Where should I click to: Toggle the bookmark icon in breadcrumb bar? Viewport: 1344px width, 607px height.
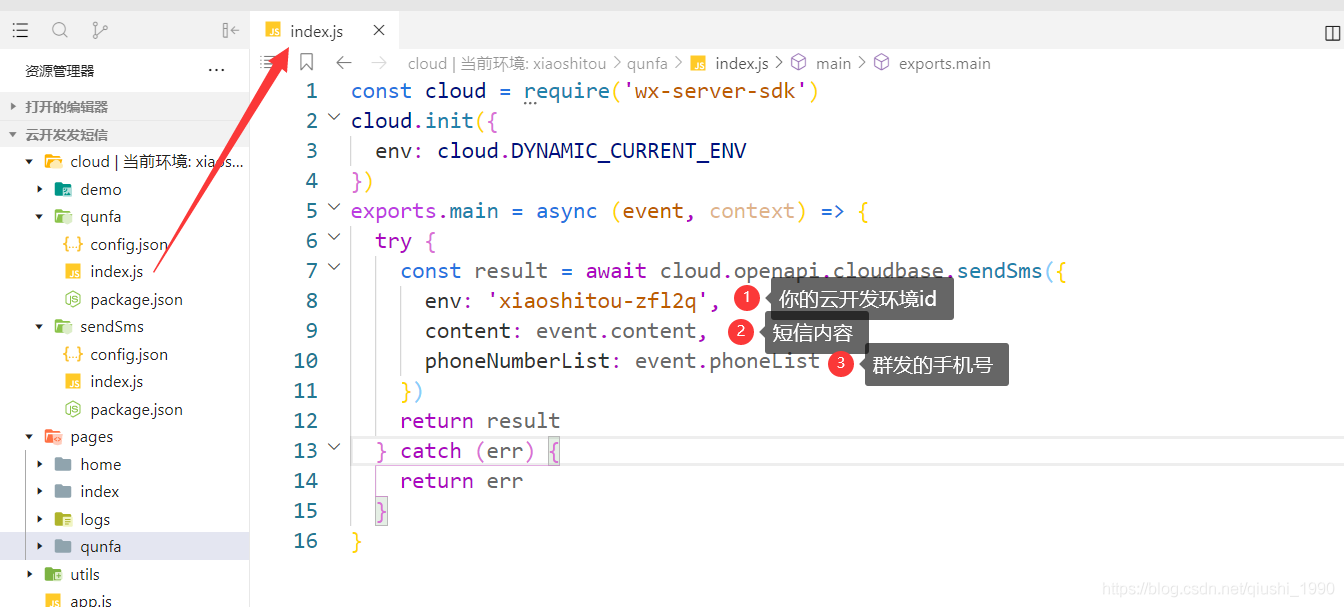pos(306,62)
